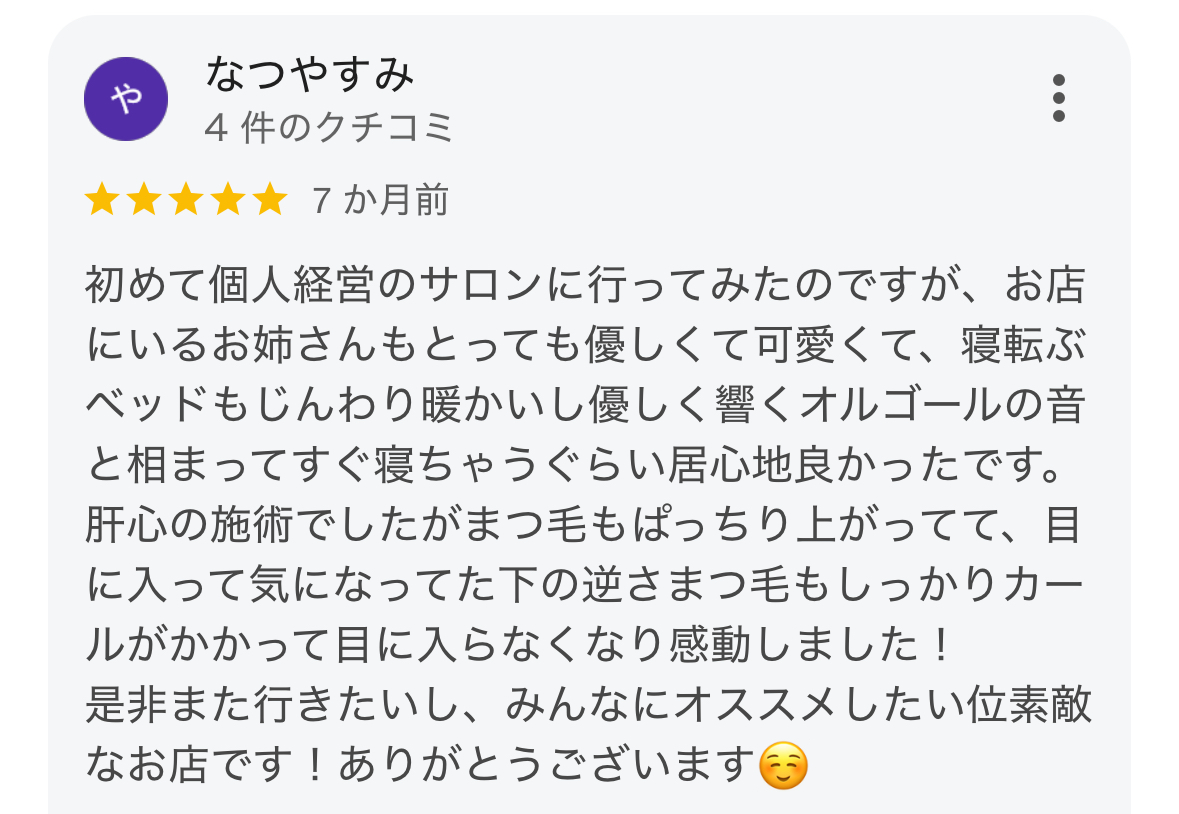Click the smiling emoji ending the review
Image resolution: width=1179 pixels, height=814 pixels.
pos(783,767)
